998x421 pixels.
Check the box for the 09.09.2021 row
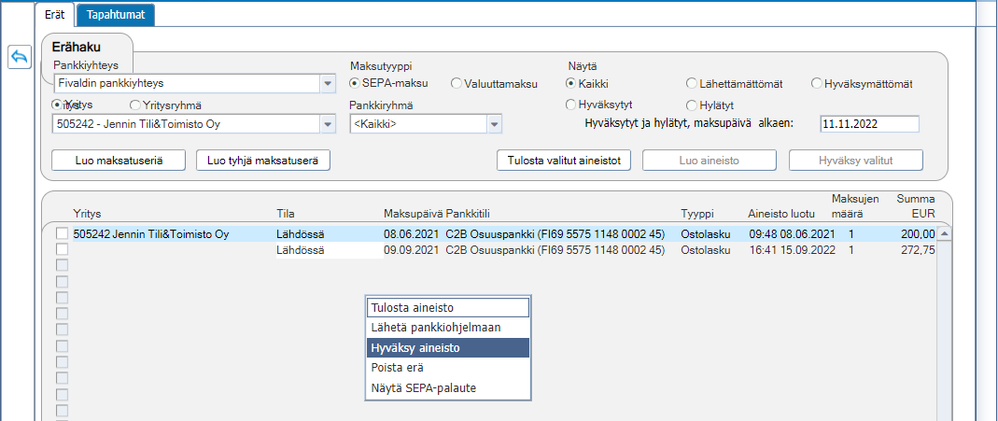pos(61,250)
